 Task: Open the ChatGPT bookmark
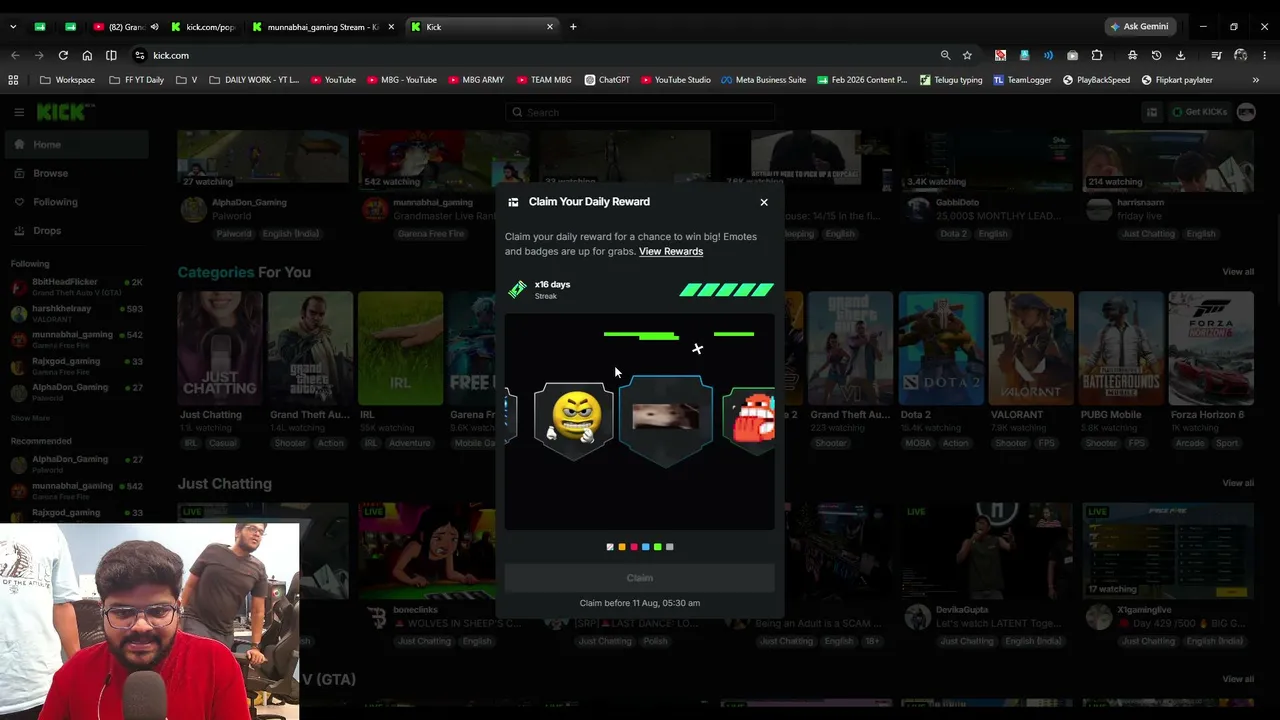[x=607, y=80]
